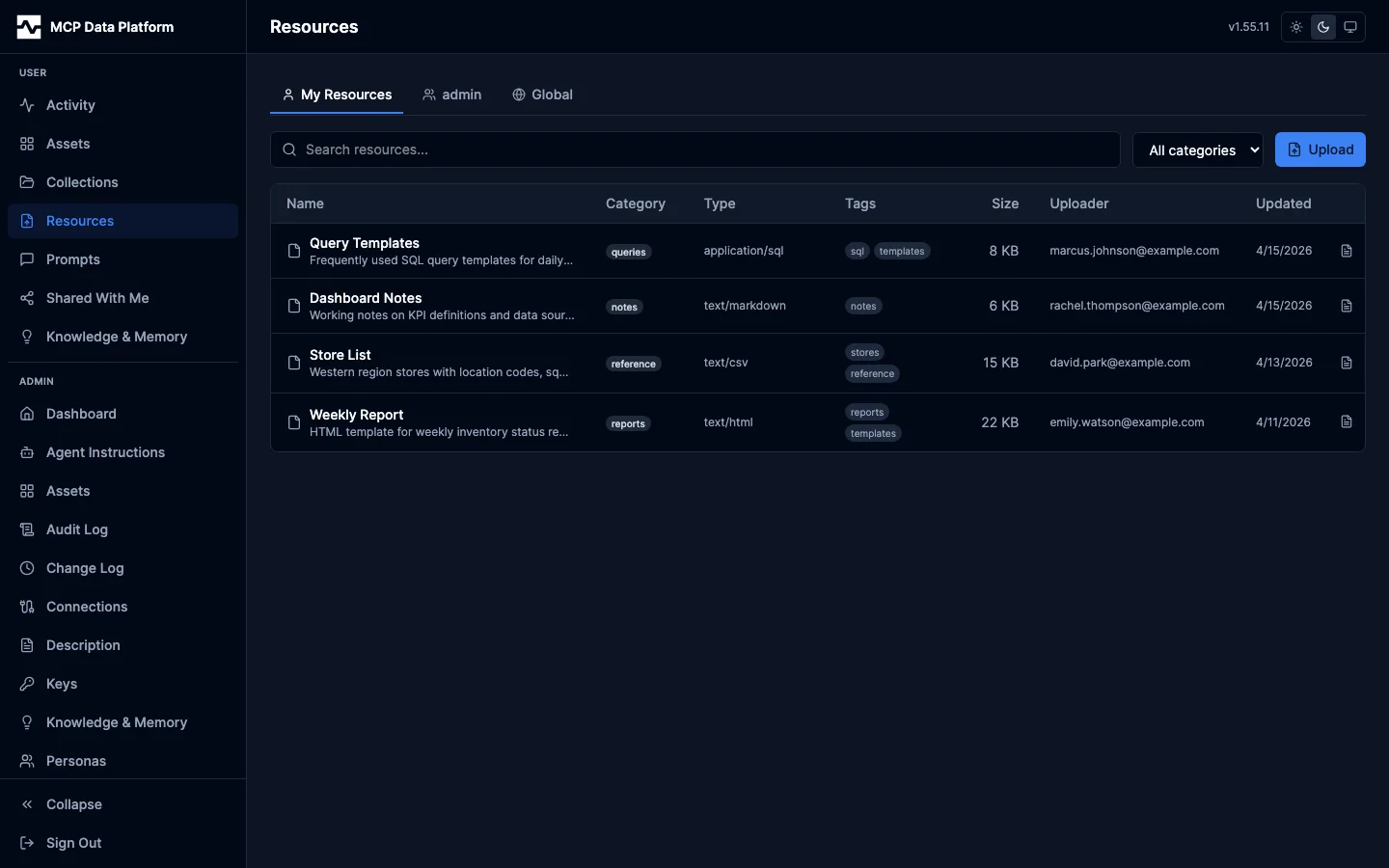This screenshot has width=1389, height=868.
Task: Go to Shared With Me
Action: [x=96, y=298]
